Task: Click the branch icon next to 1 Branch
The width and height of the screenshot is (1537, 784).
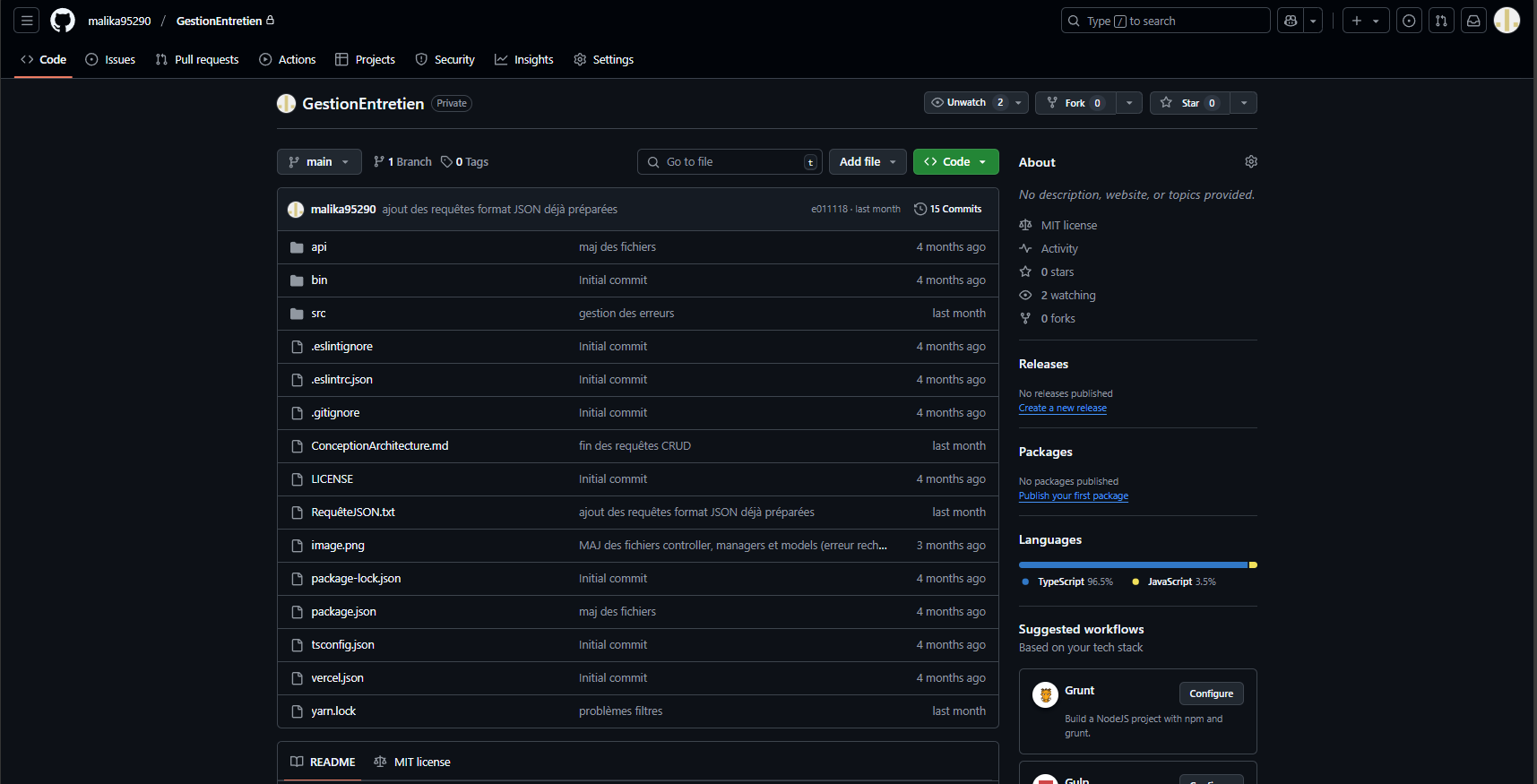Action: coord(379,162)
